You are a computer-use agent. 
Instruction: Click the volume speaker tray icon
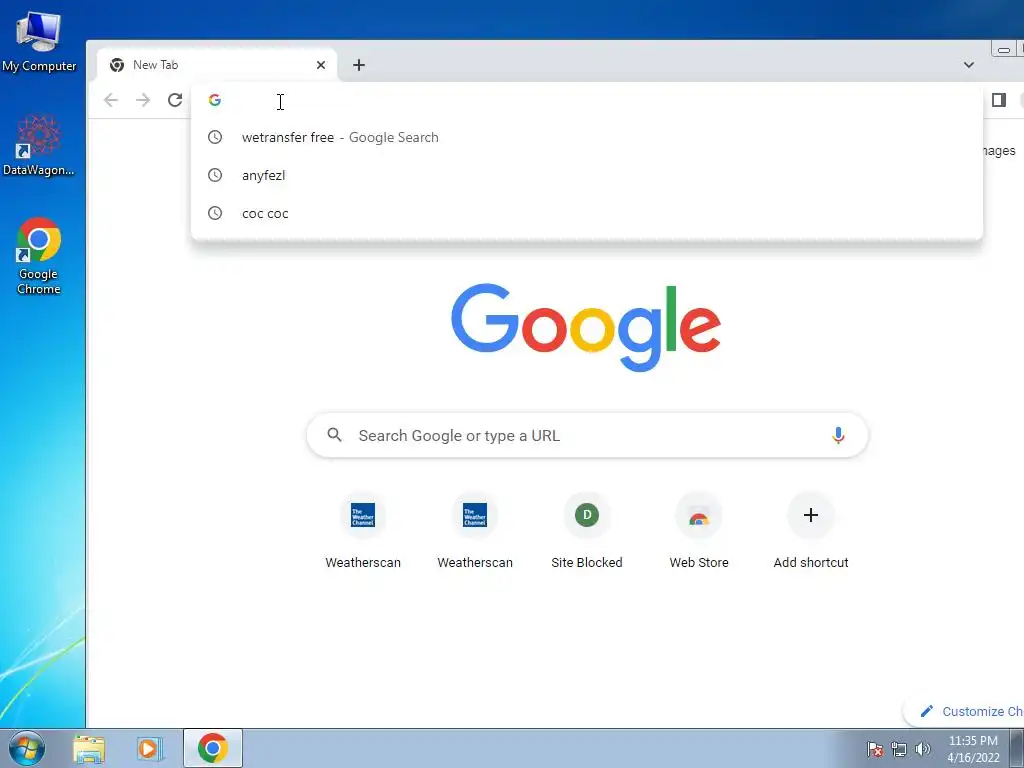pos(922,749)
